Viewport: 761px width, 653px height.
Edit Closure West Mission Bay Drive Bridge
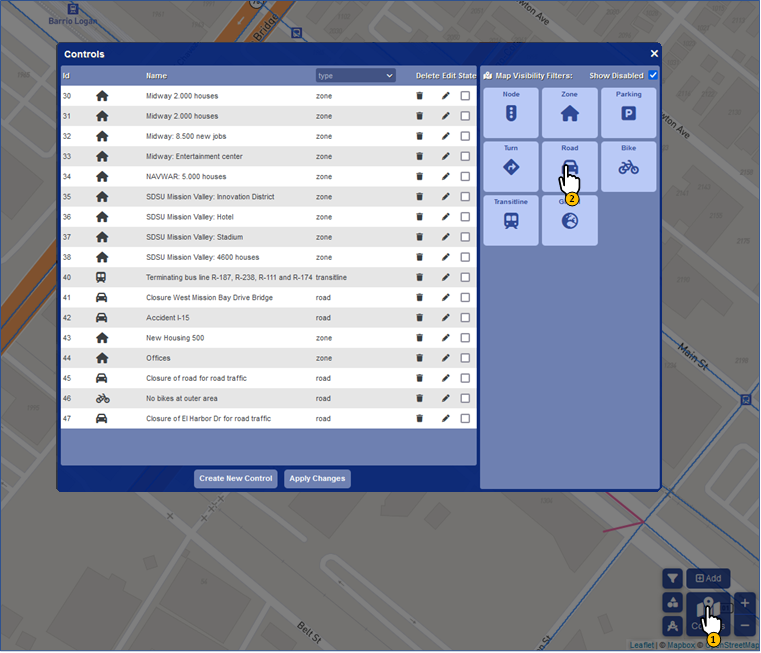coord(446,297)
